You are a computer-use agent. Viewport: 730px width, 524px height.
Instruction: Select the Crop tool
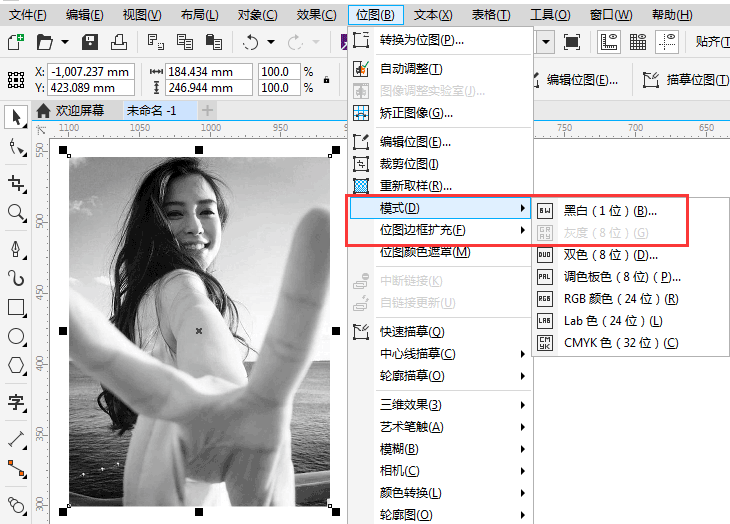coord(17,183)
